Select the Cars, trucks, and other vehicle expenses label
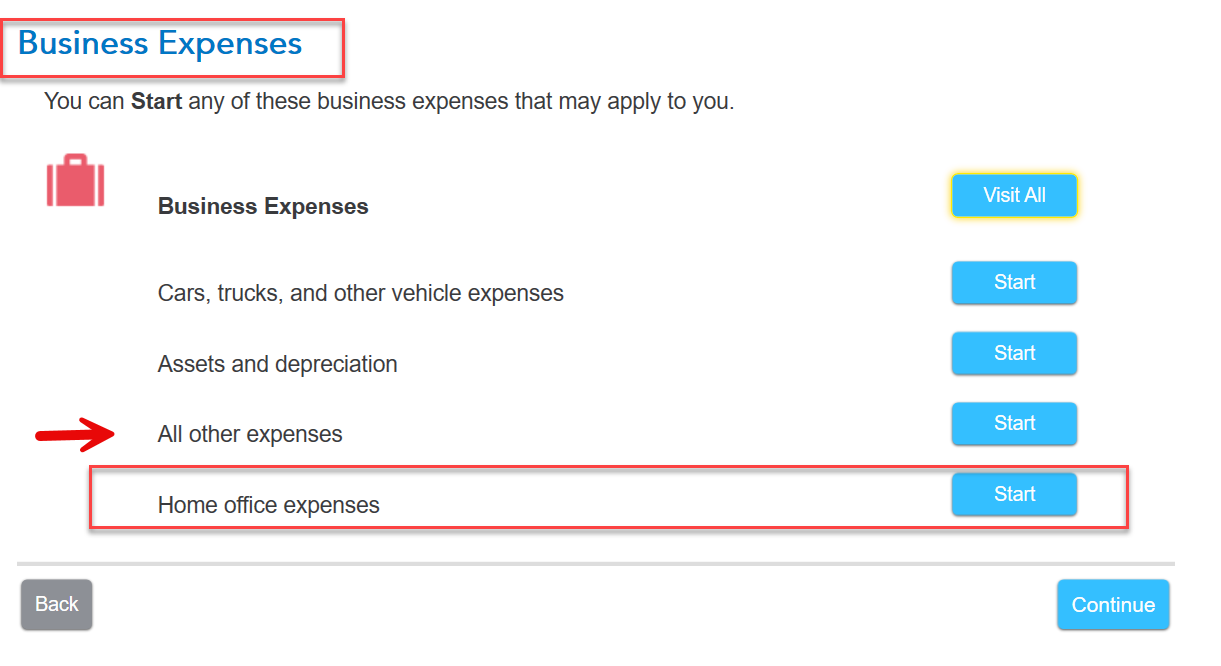The height and width of the screenshot is (666, 1221). (x=360, y=294)
